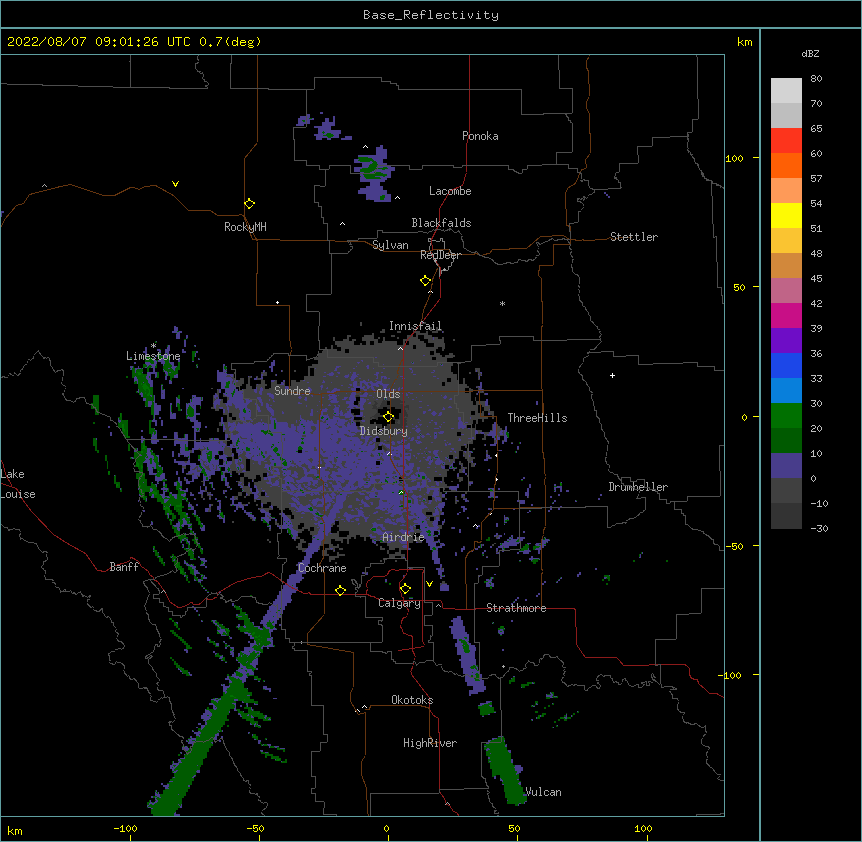Image resolution: width=862 pixels, height=842 pixels.
Task: Click the bright yellow swatch in the dBZ legend
Action: 786,216
